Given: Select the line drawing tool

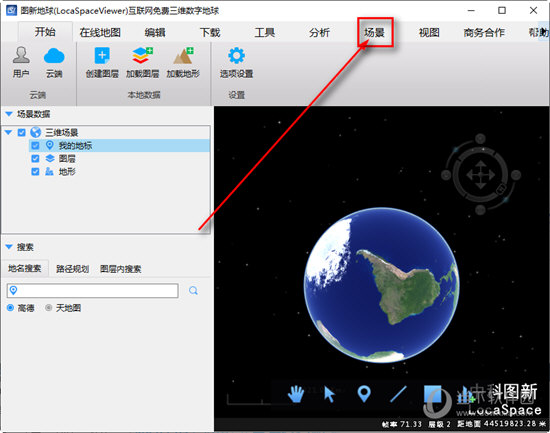Looking at the screenshot, I should (398, 394).
